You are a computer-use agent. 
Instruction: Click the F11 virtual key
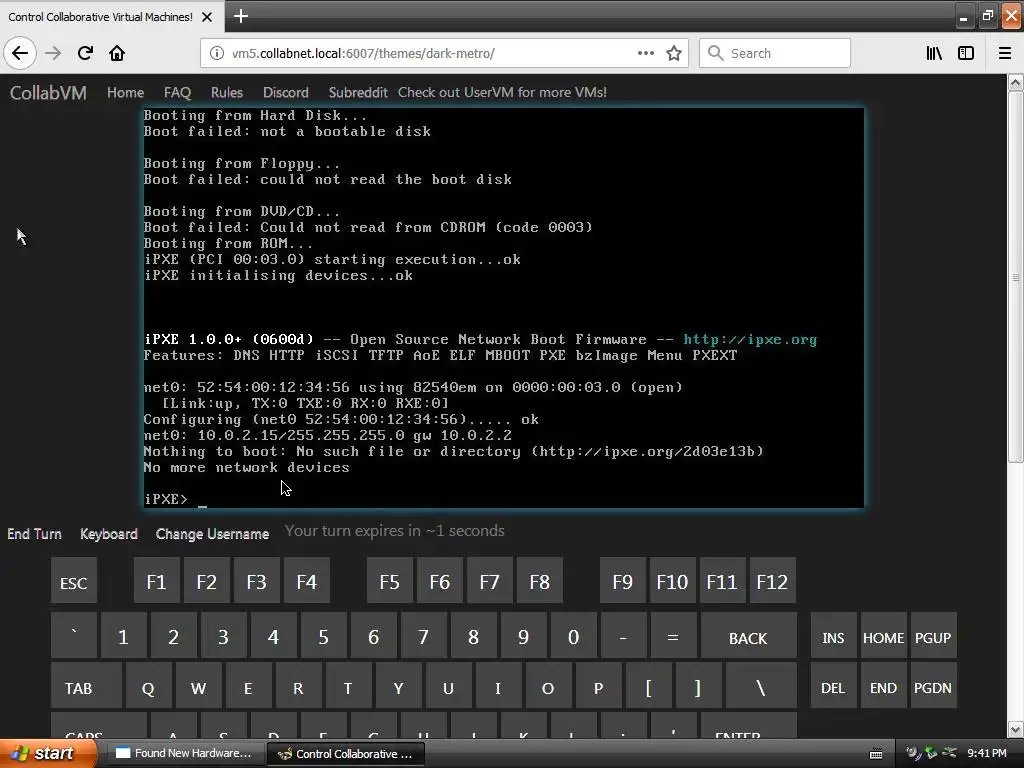click(722, 581)
